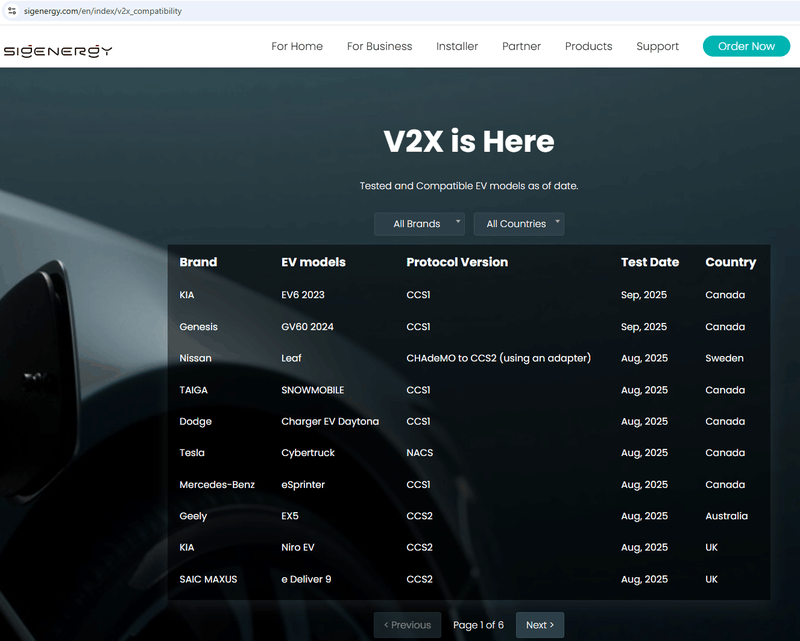Image resolution: width=800 pixels, height=641 pixels.
Task: Select the TAIGA brand cell
Action: (193, 390)
